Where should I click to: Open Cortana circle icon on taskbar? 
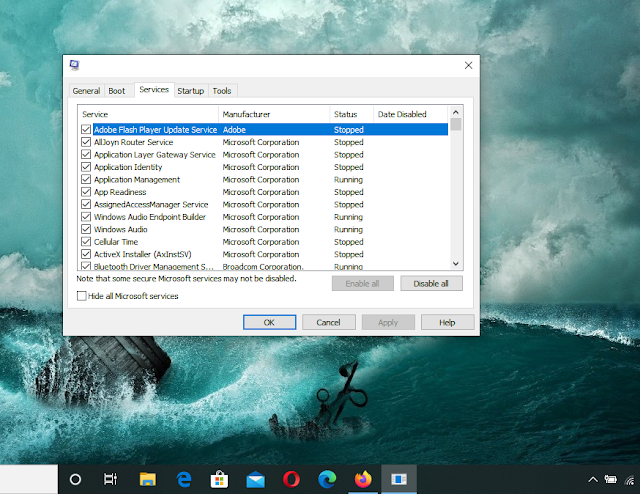point(75,479)
